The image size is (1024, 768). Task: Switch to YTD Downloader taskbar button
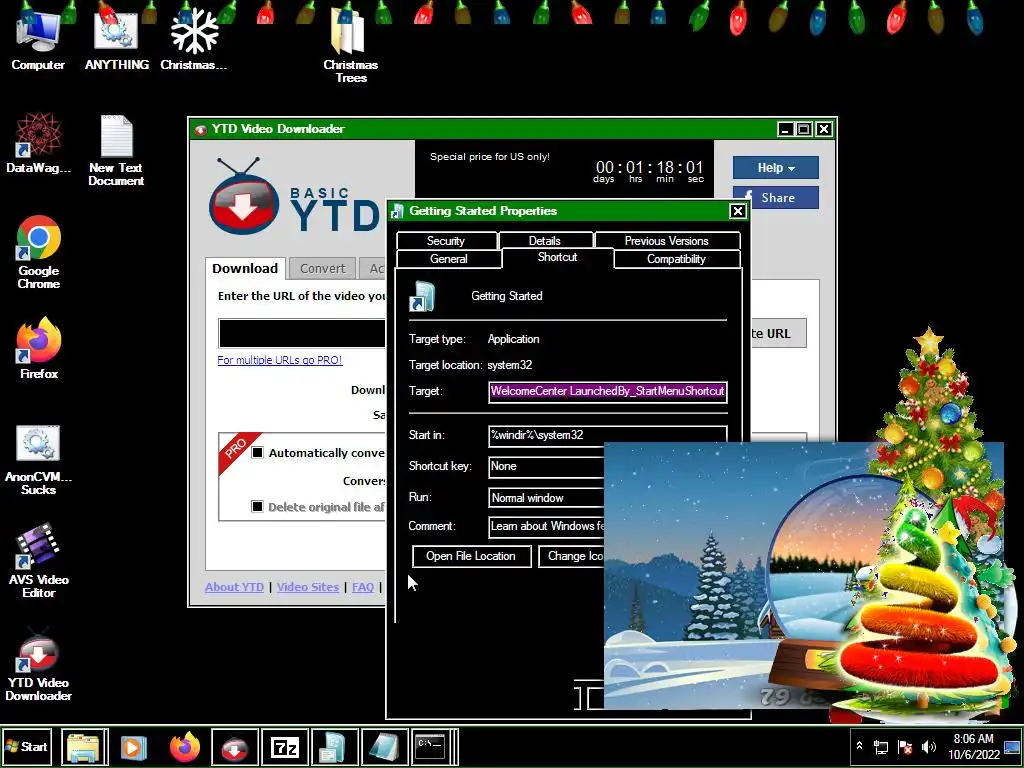(x=234, y=746)
